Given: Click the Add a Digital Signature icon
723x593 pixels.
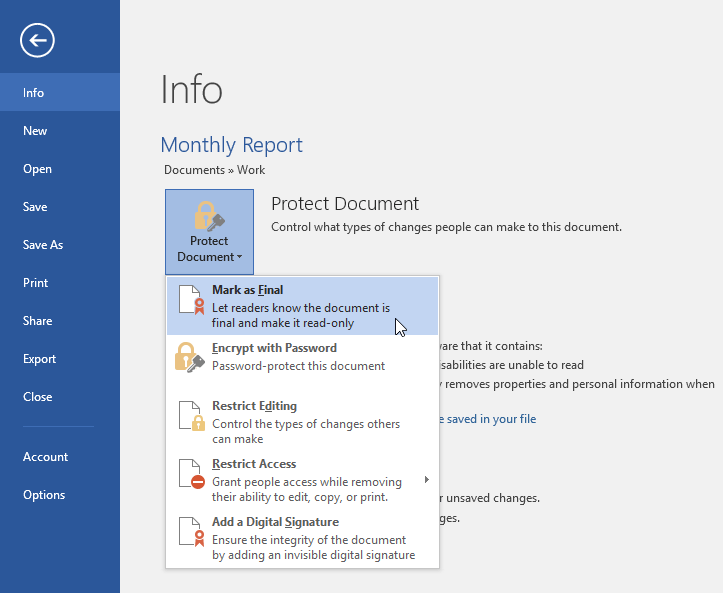Looking at the screenshot, I should (190, 532).
